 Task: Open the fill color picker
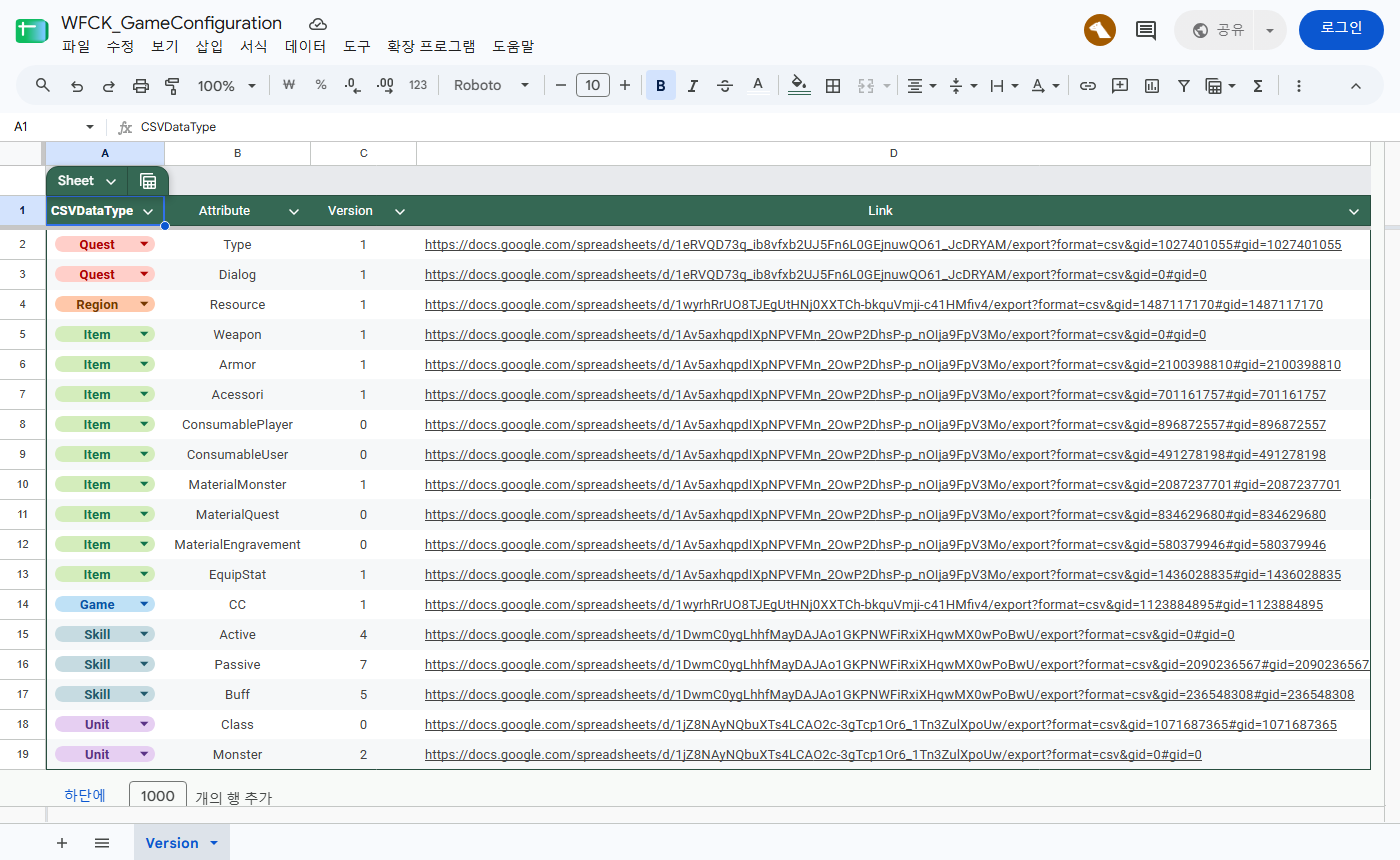(799, 86)
